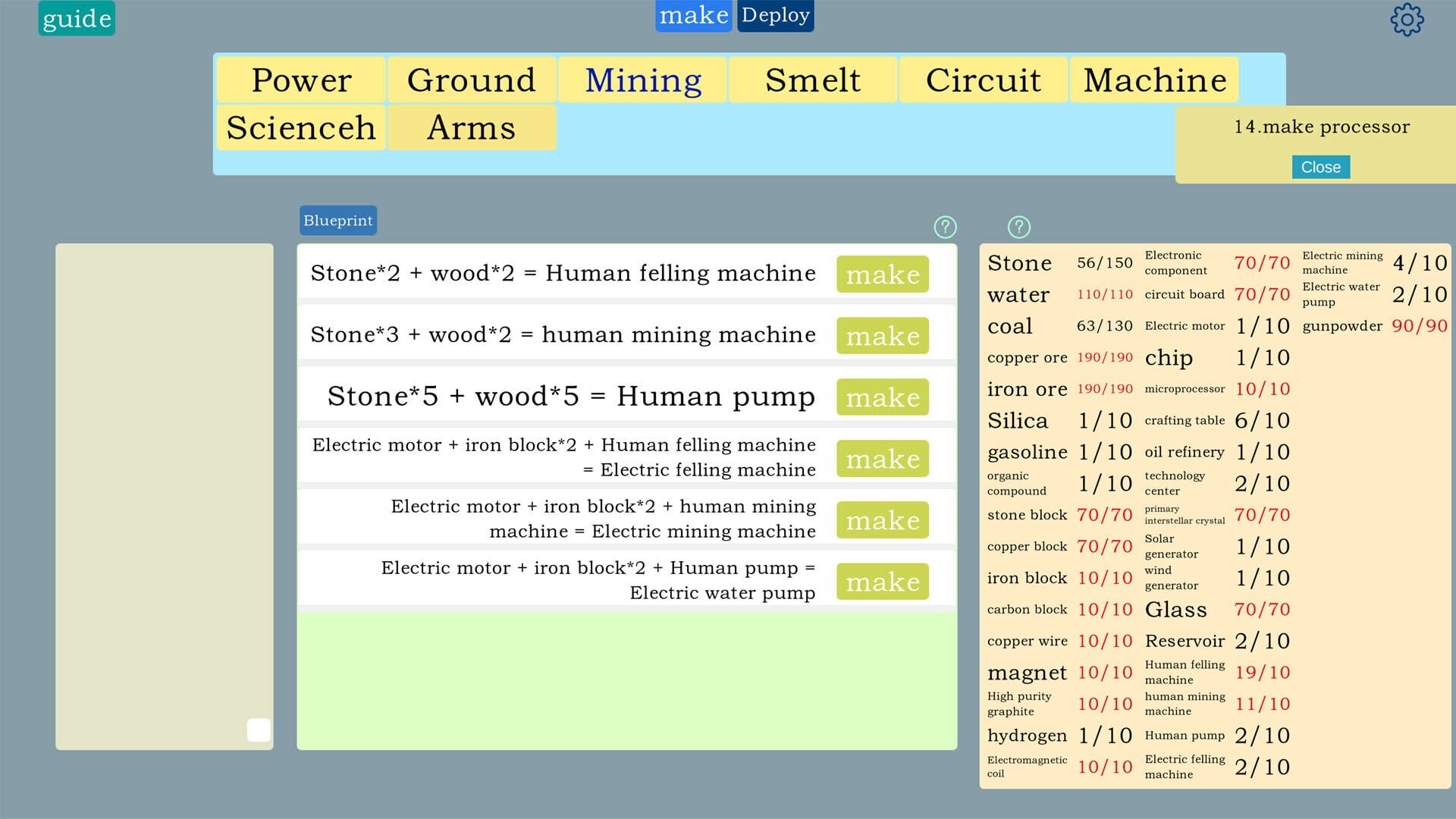Open the Arms tab
The width and height of the screenshot is (1456, 819).
coord(471,127)
